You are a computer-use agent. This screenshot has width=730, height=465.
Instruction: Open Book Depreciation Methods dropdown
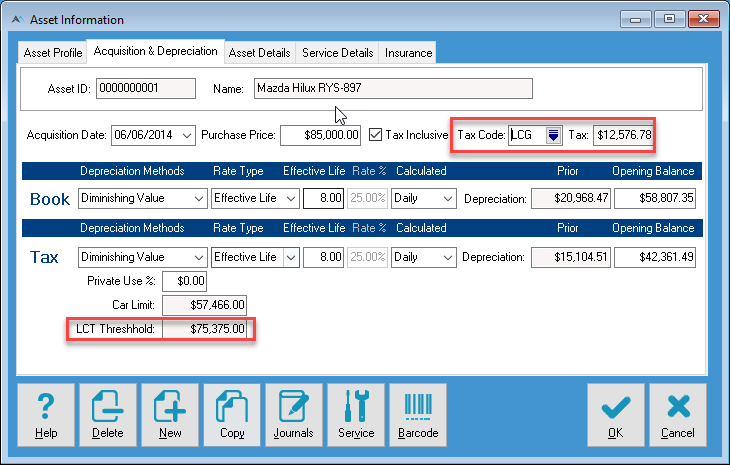199,199
